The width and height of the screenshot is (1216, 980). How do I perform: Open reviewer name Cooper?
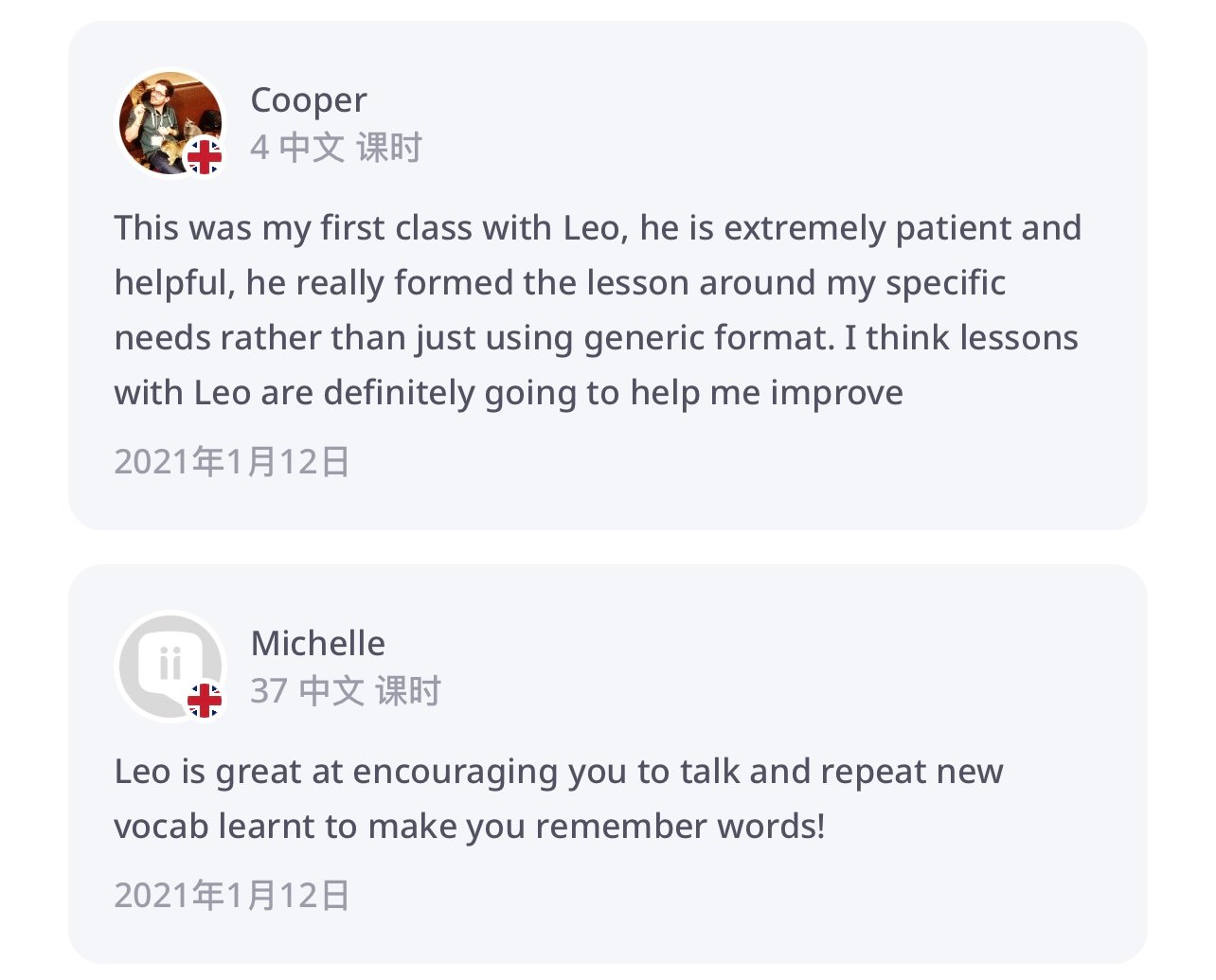point(308,100)
